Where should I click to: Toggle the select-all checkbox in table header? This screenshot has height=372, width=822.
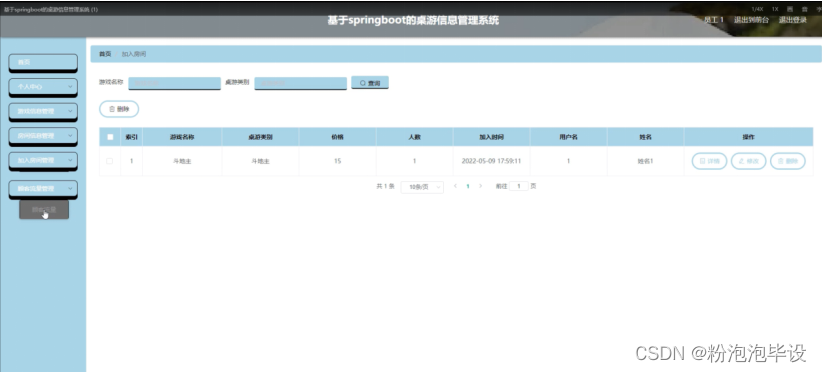coord(110,137)
